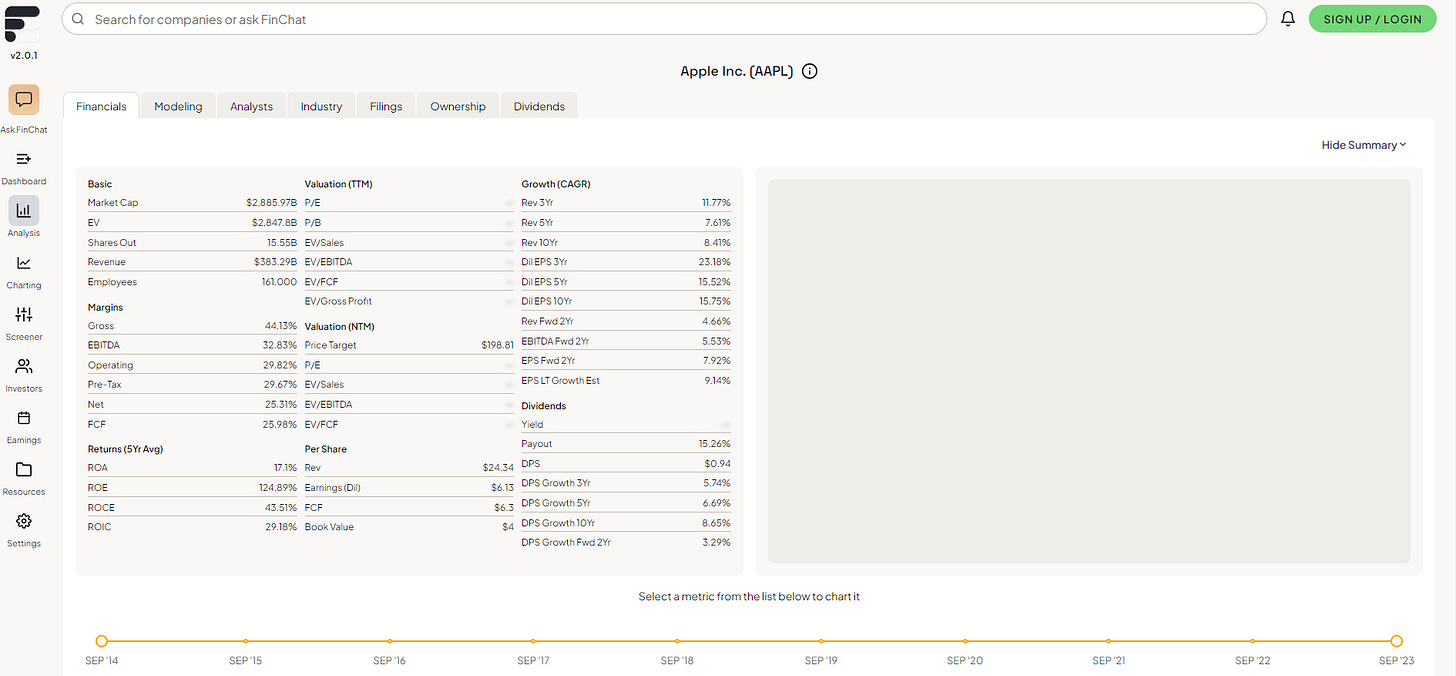Viewport: 1456px width, 676px height.
Task: Click the ROCE row label
Action: click(101, 508)
